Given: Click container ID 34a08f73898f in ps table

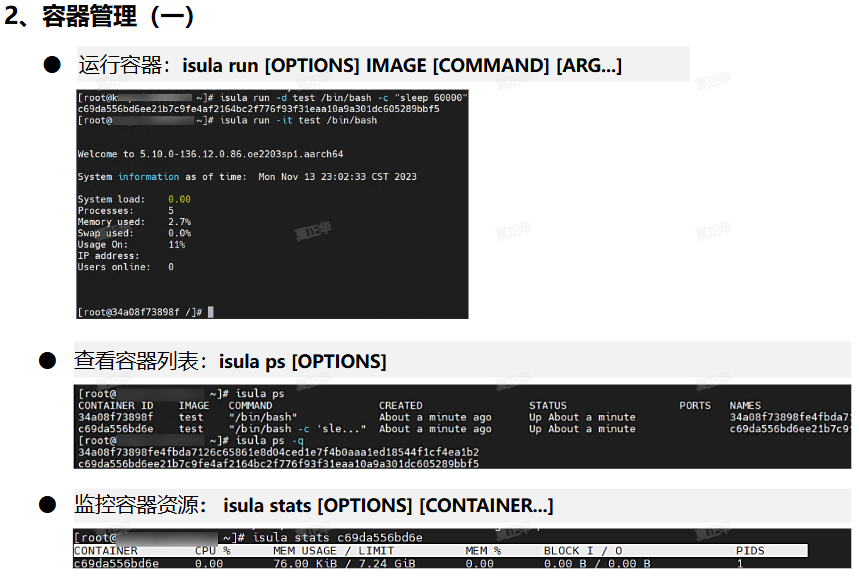Looking at the screenshot, I should (115, 417).
